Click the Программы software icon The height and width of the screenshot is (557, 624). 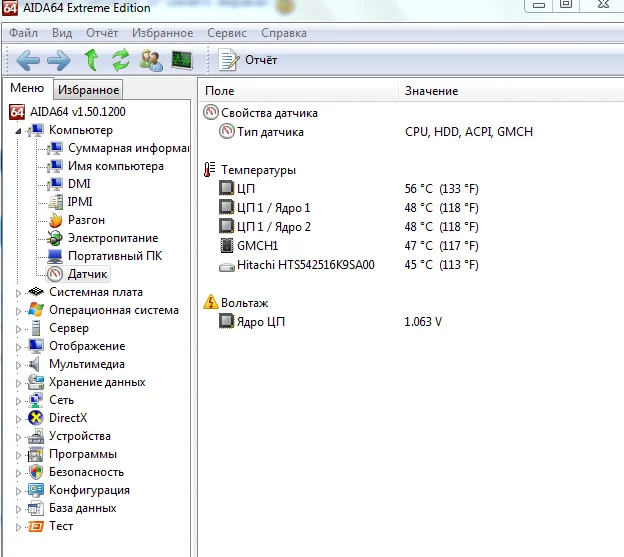pos(36,454)
